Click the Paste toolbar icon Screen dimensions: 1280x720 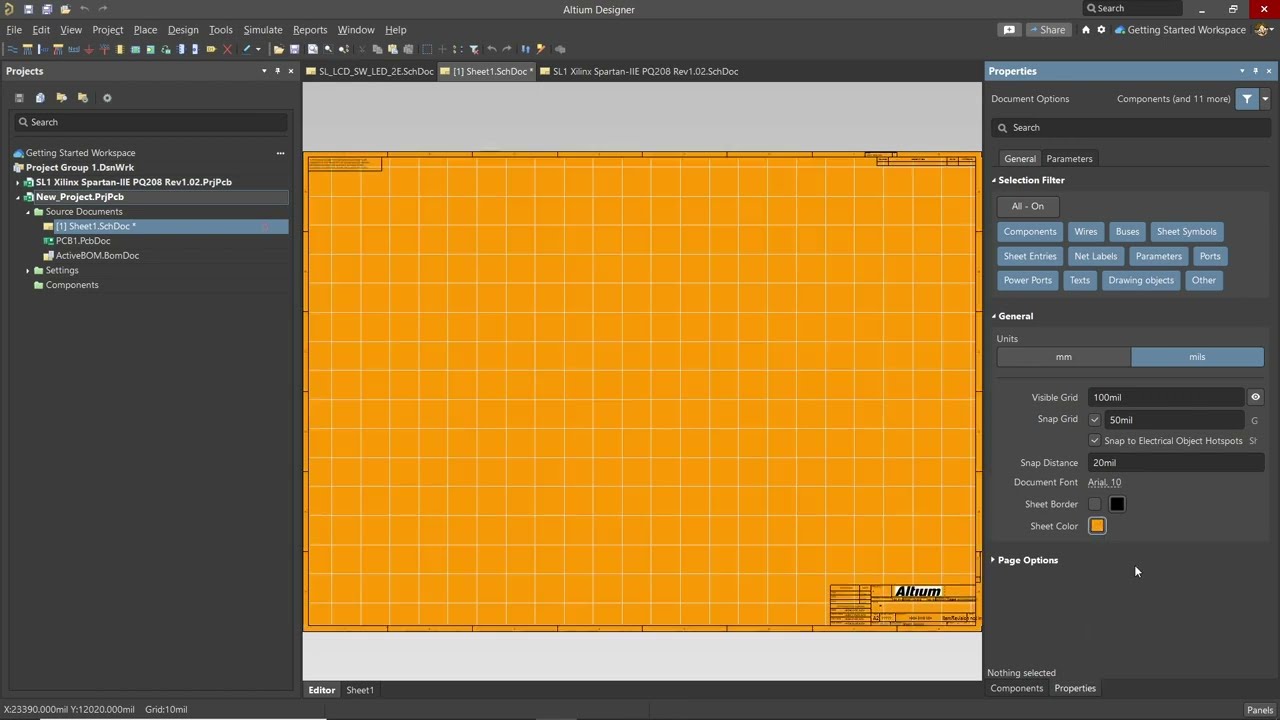pos(393,49)
